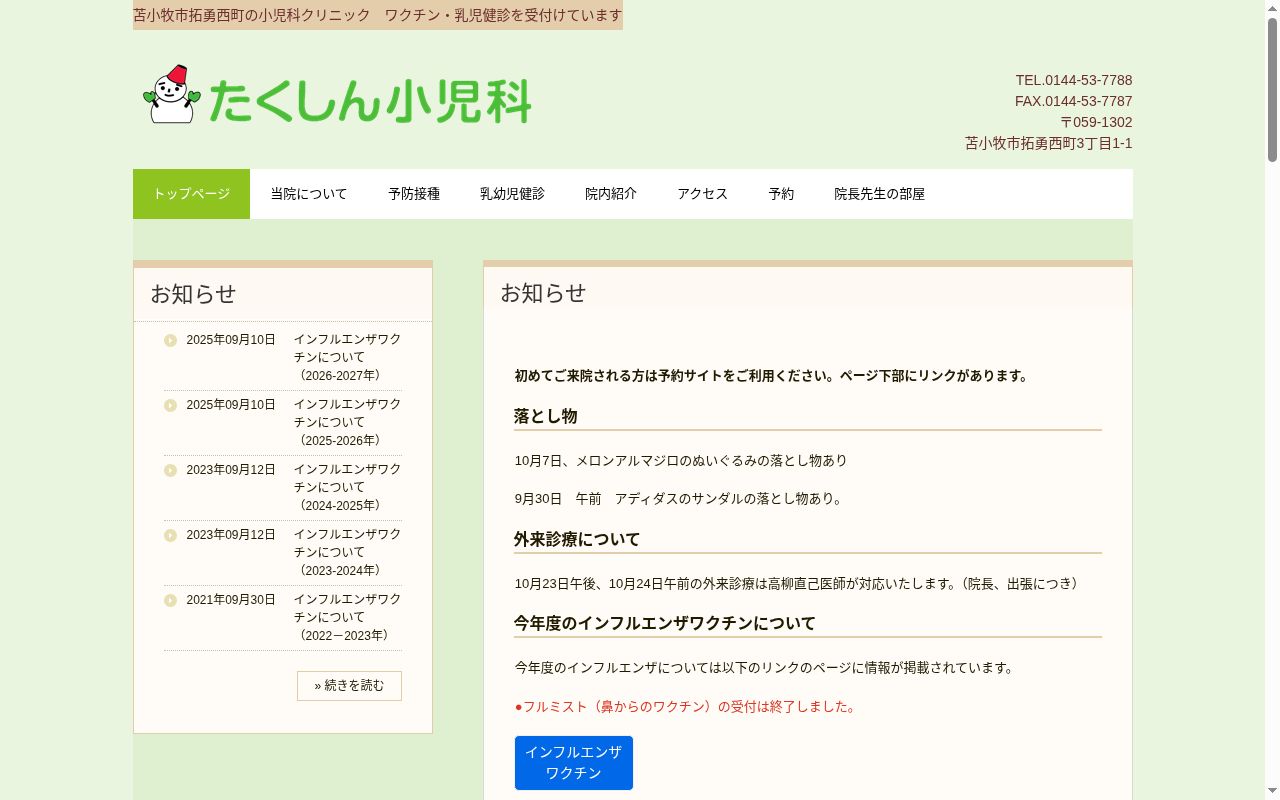This screenshot has height=800, width=1280.
Task: Open インフルエンザワクチンについて（2024-2025年） link
Action: click(347, 487)
